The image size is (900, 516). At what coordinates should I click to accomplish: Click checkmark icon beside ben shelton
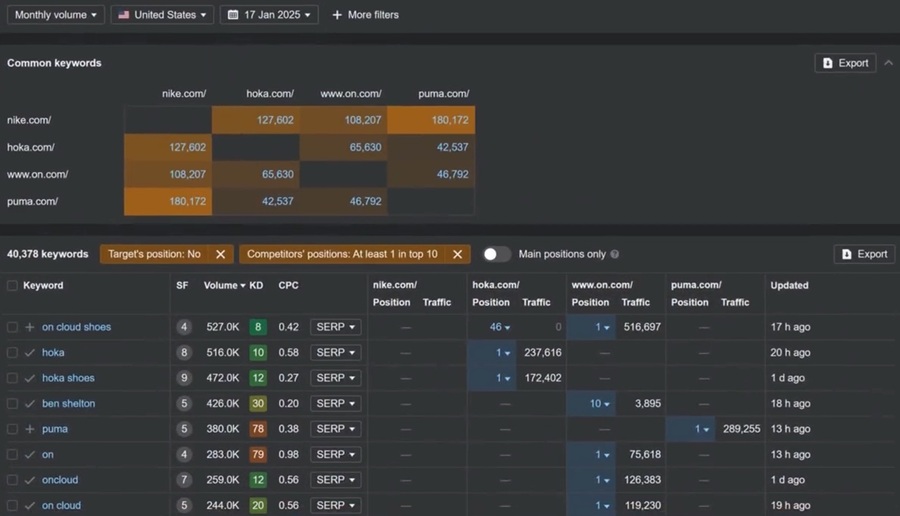point(30,404)
